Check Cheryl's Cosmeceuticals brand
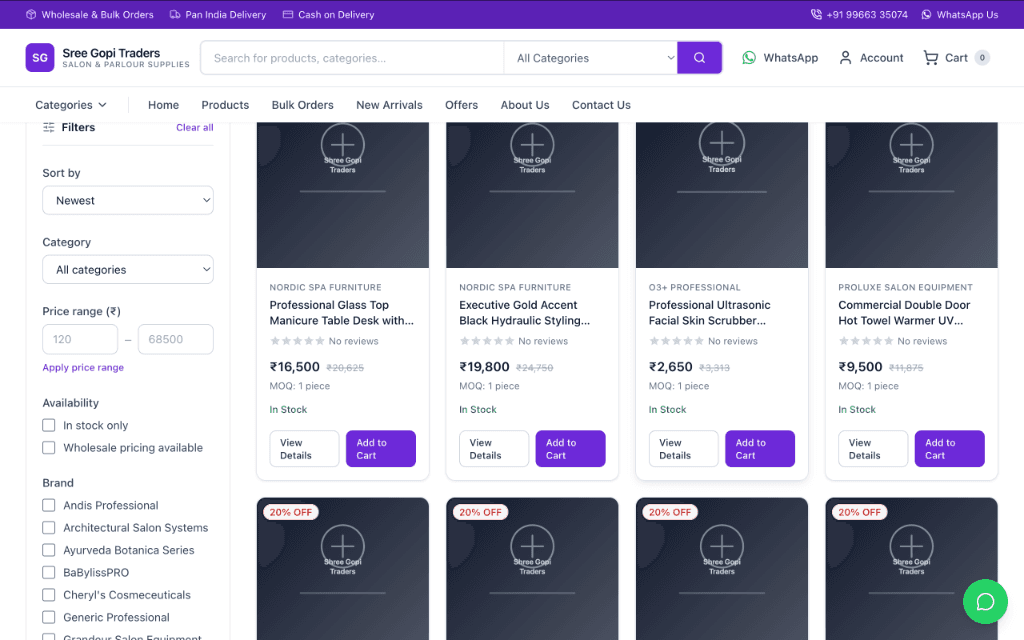Screen dimensions: 1024x640 pos(48,594)
